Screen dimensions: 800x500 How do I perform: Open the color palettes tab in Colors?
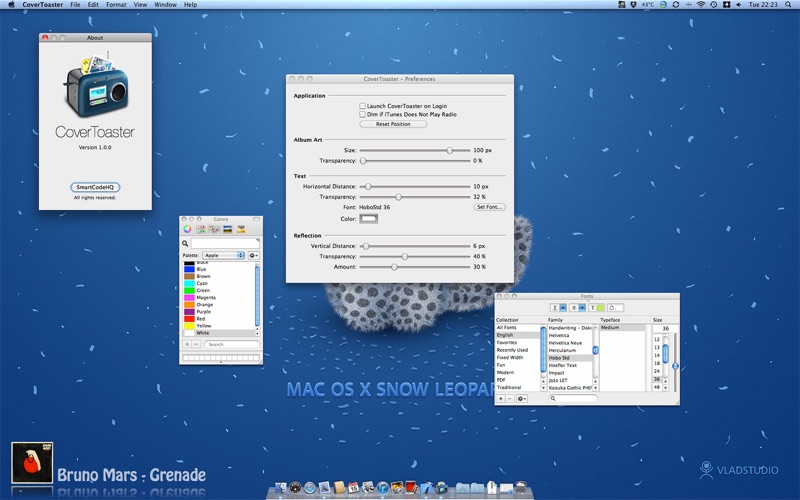tap(214, 230)
